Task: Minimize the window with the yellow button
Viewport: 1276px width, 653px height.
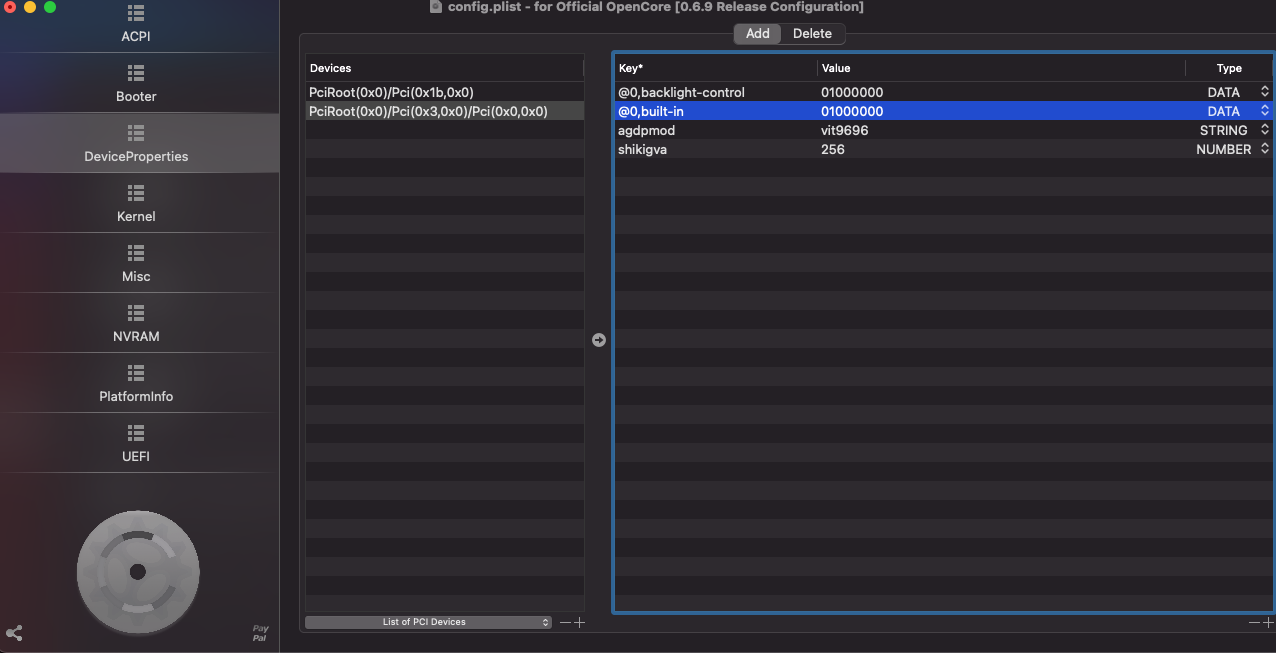Action: pyautogui.click(x=30, y=7)
